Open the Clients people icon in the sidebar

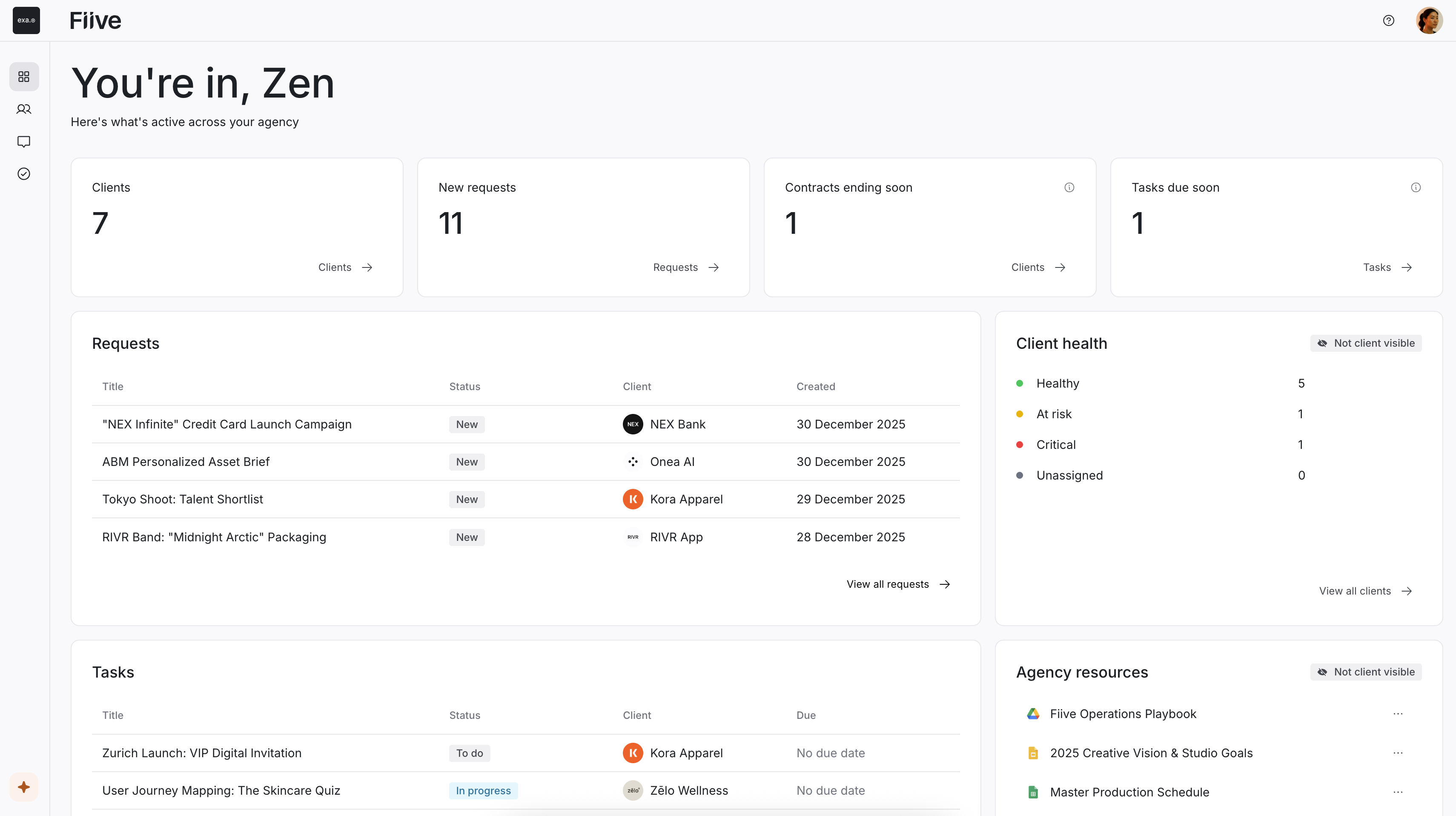click(24, 109)
